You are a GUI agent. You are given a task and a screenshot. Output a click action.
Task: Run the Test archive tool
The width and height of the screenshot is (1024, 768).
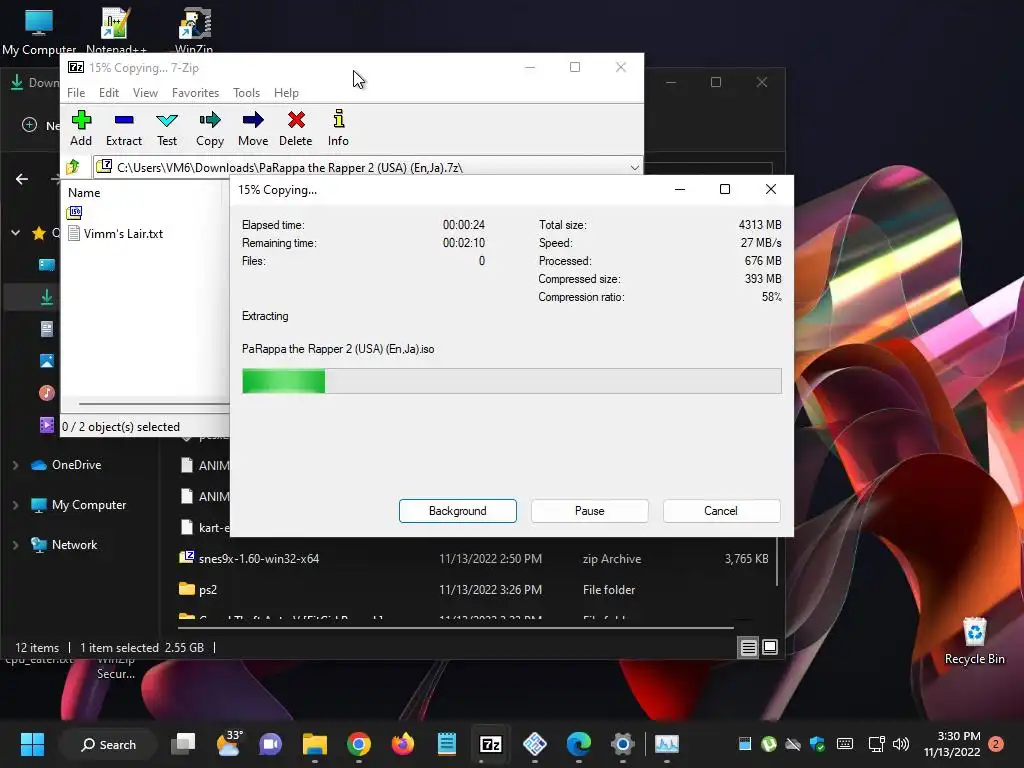point(167,128)
